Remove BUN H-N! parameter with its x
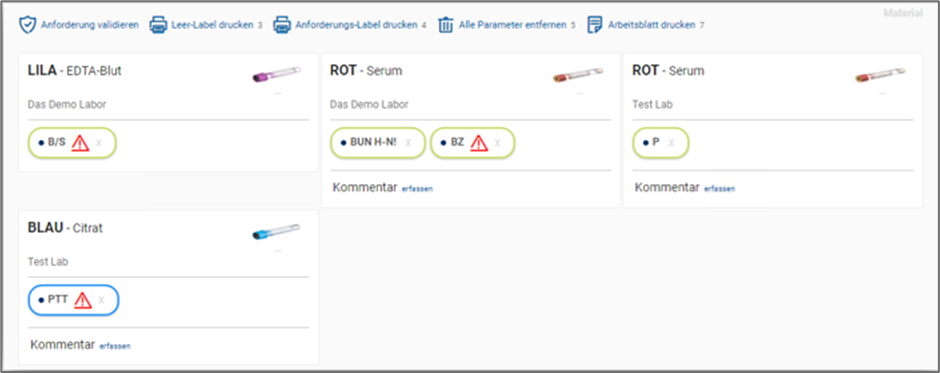This screenshot has width=940, height=373. point(408,143)
